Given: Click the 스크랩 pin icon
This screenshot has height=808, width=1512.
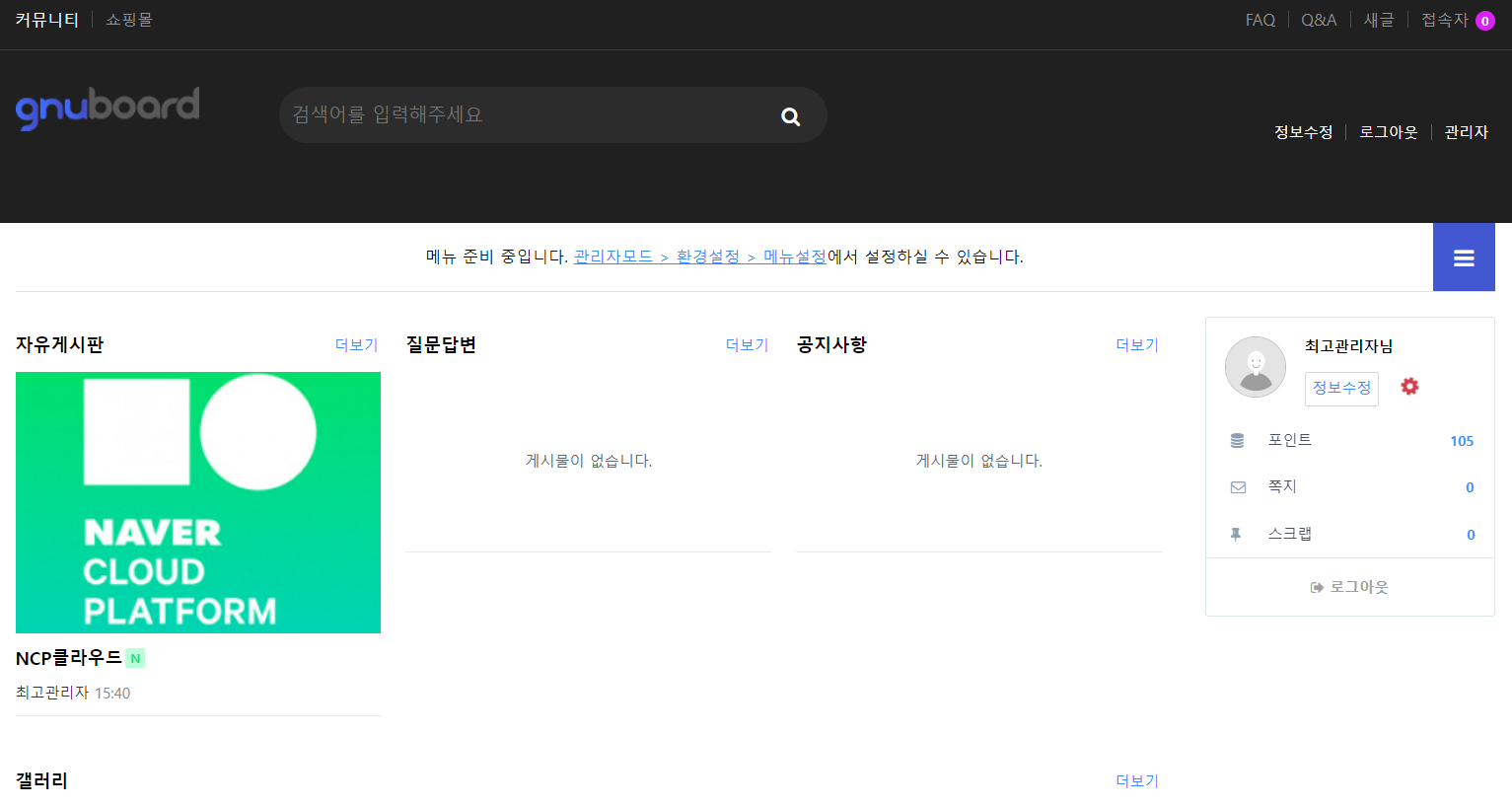Looking at the screenshot, I should [x=1235, y=534].
